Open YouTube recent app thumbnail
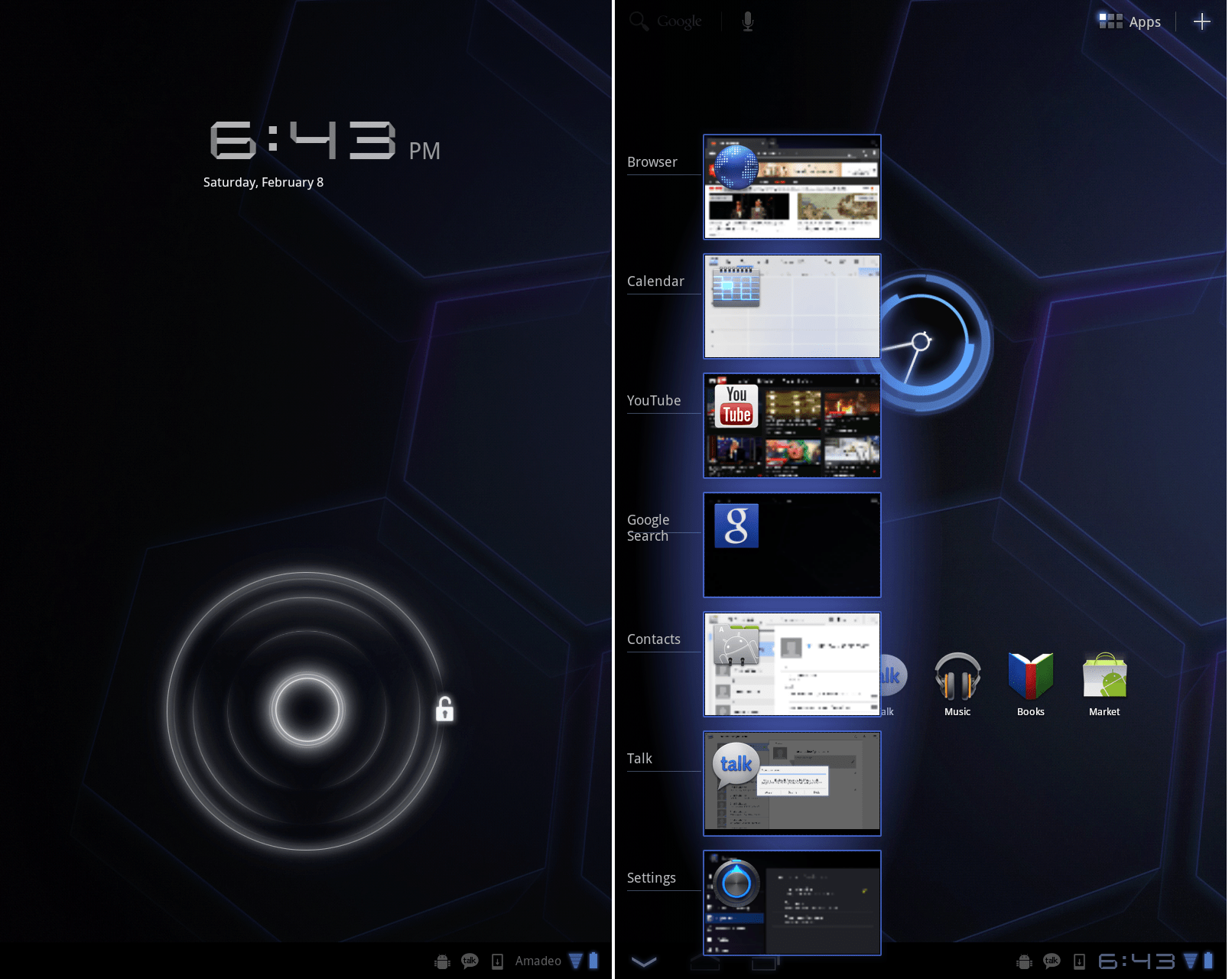The height and width of the screenshot is (979, 1232). [792, 425]
